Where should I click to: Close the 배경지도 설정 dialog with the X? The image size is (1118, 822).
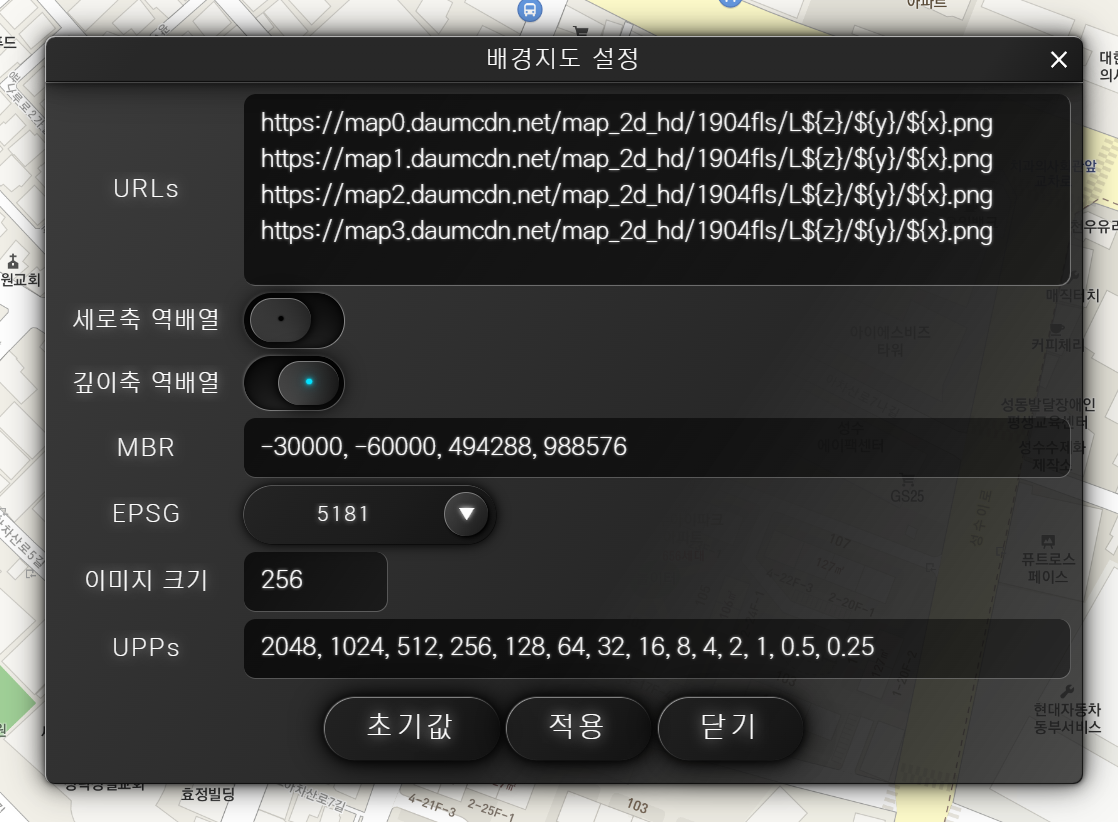coord(1059,60)
